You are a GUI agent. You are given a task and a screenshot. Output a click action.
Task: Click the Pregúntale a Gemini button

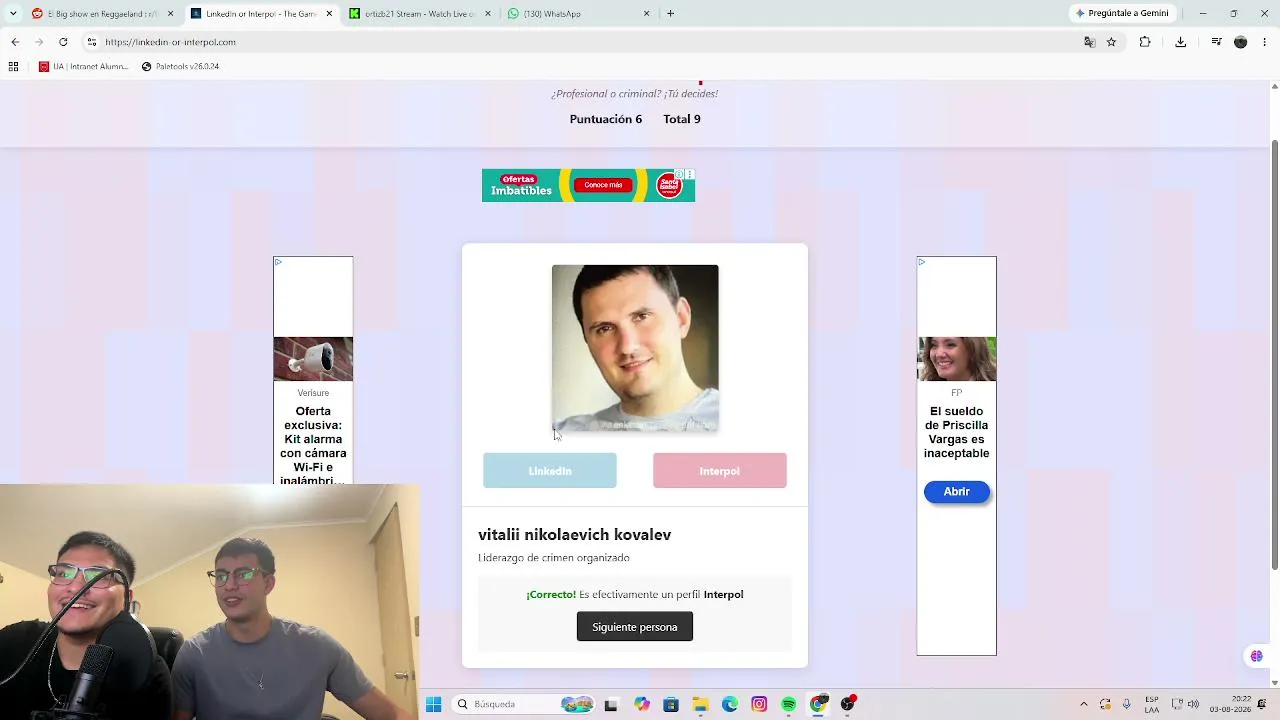[1122, 14]
